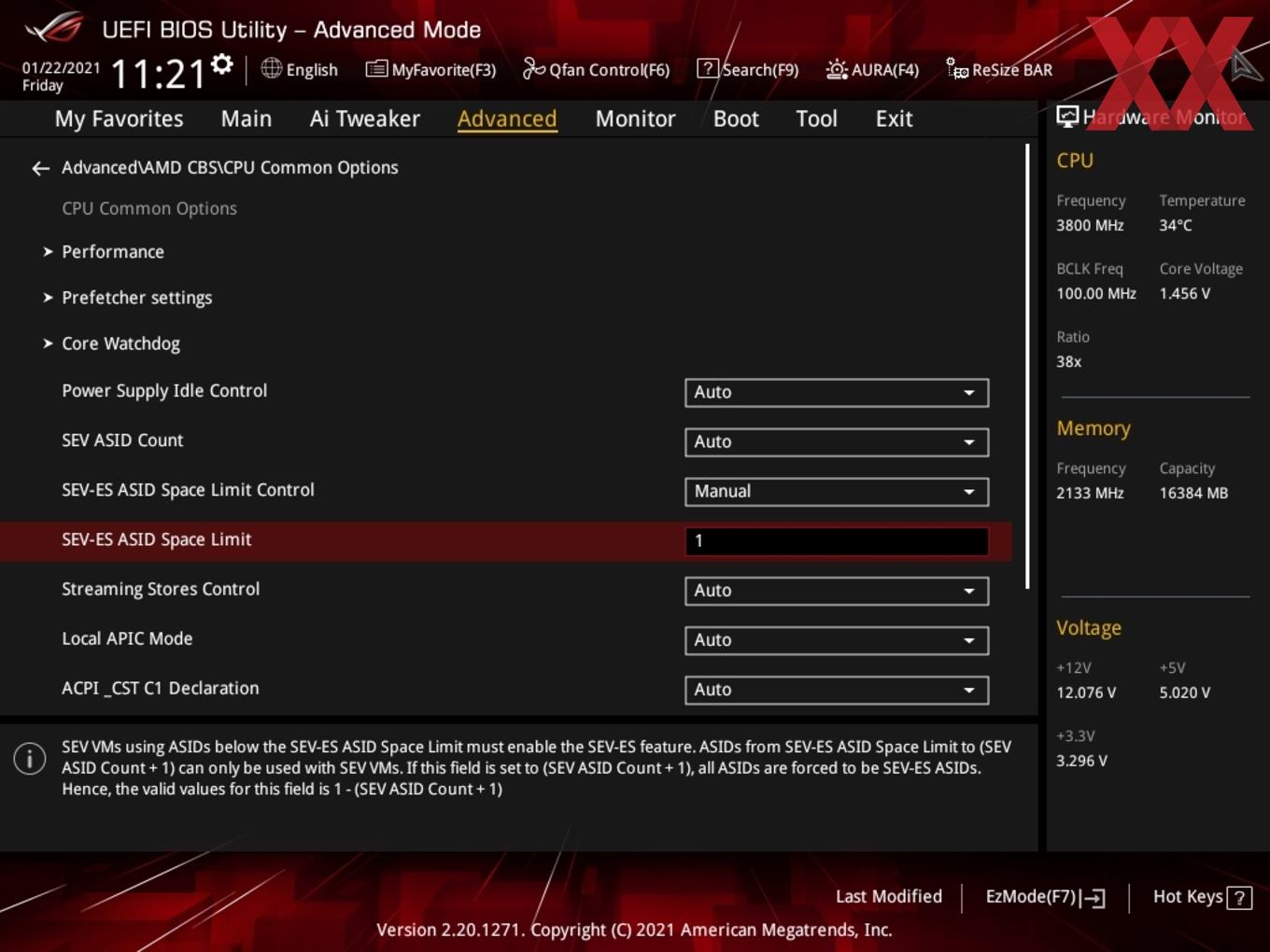
Task: Select ACPI _CST C1 Declaration label
Action: click(x=161, y=688)
